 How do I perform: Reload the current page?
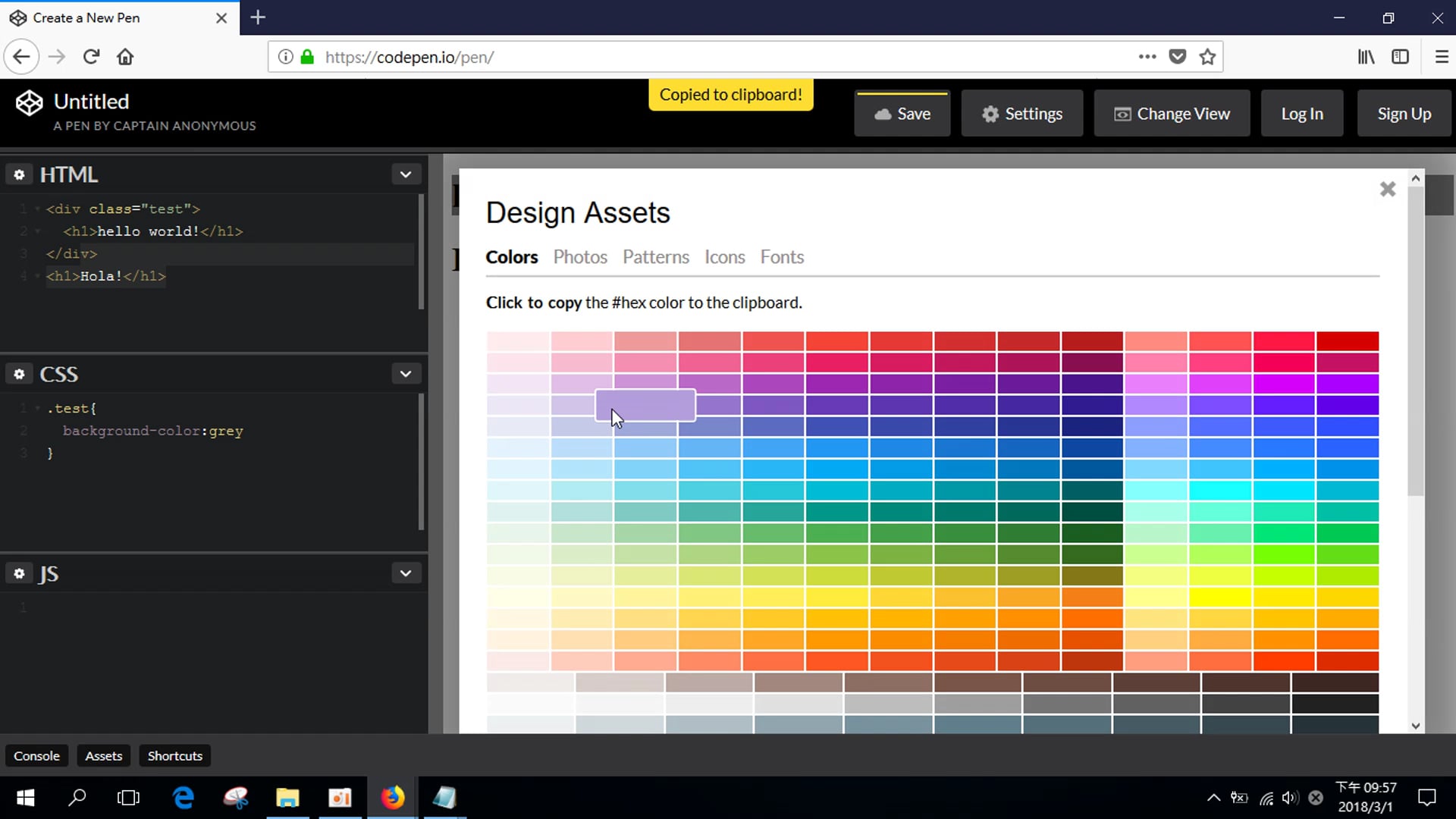91,57
